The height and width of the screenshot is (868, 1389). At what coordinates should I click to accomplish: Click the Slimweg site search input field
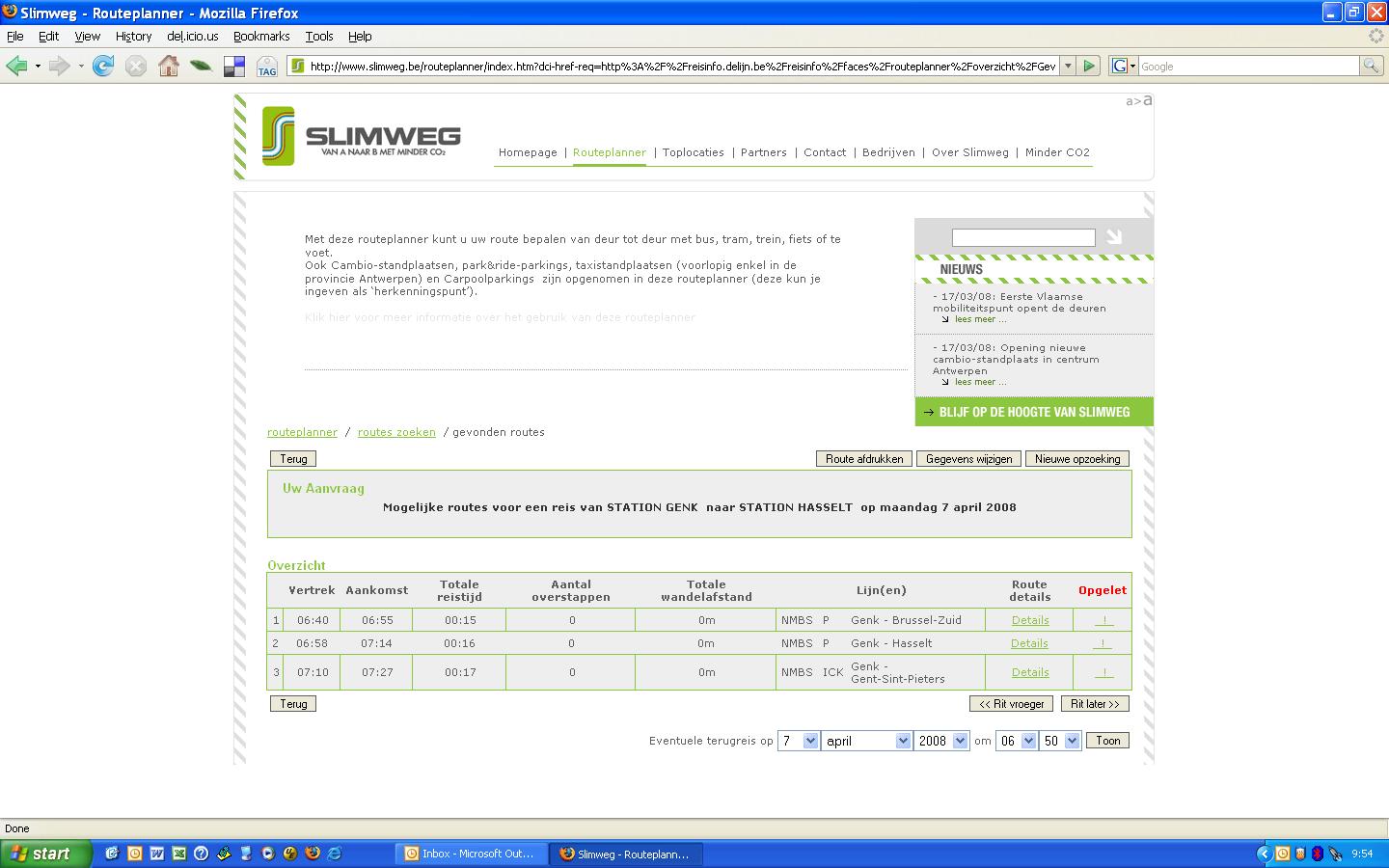pyautogui.click(x=1023, y=237)
